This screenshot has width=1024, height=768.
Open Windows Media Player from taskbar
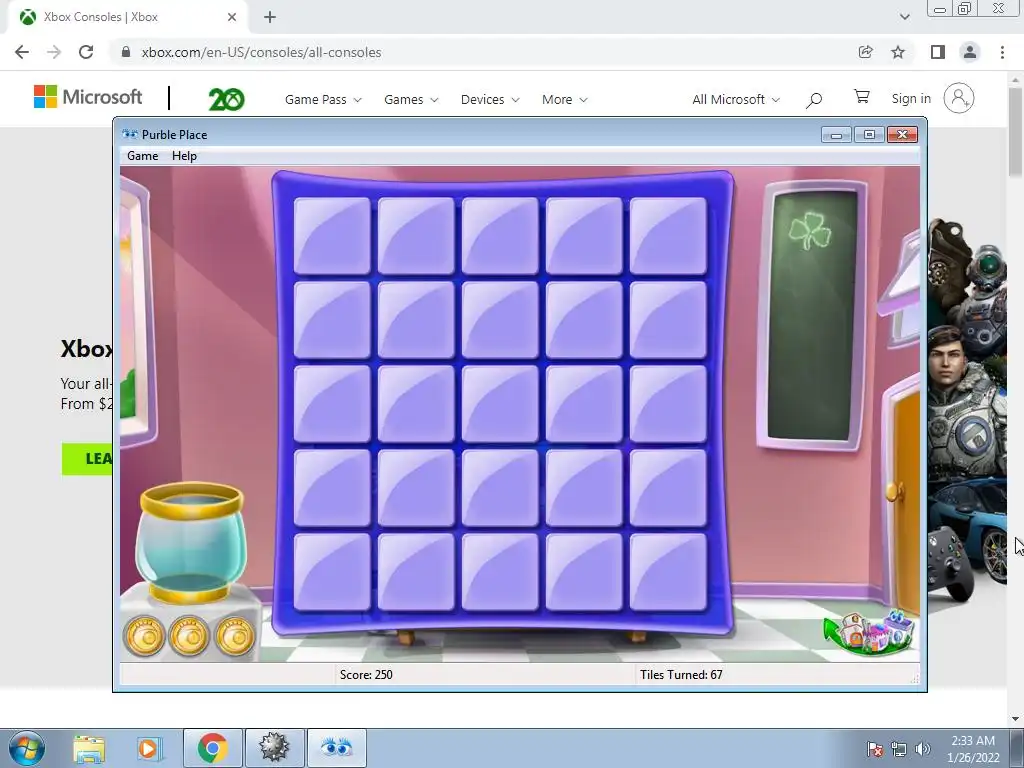[x=150, y=748]
